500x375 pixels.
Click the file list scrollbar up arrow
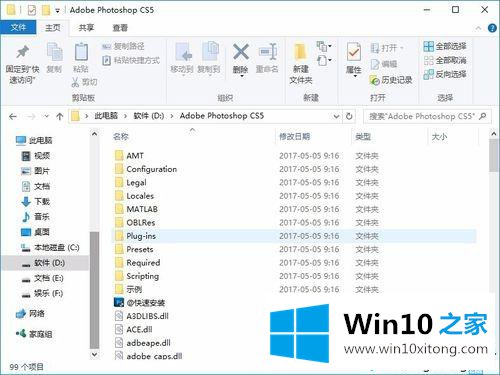pyautogui.click(x=494, y=134)
